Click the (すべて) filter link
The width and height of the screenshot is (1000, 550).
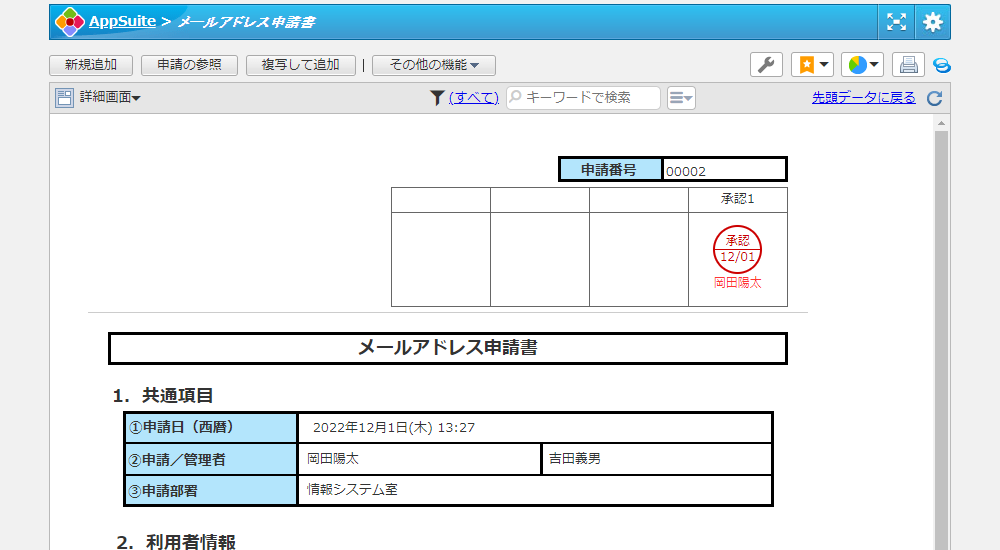[473, 97]
